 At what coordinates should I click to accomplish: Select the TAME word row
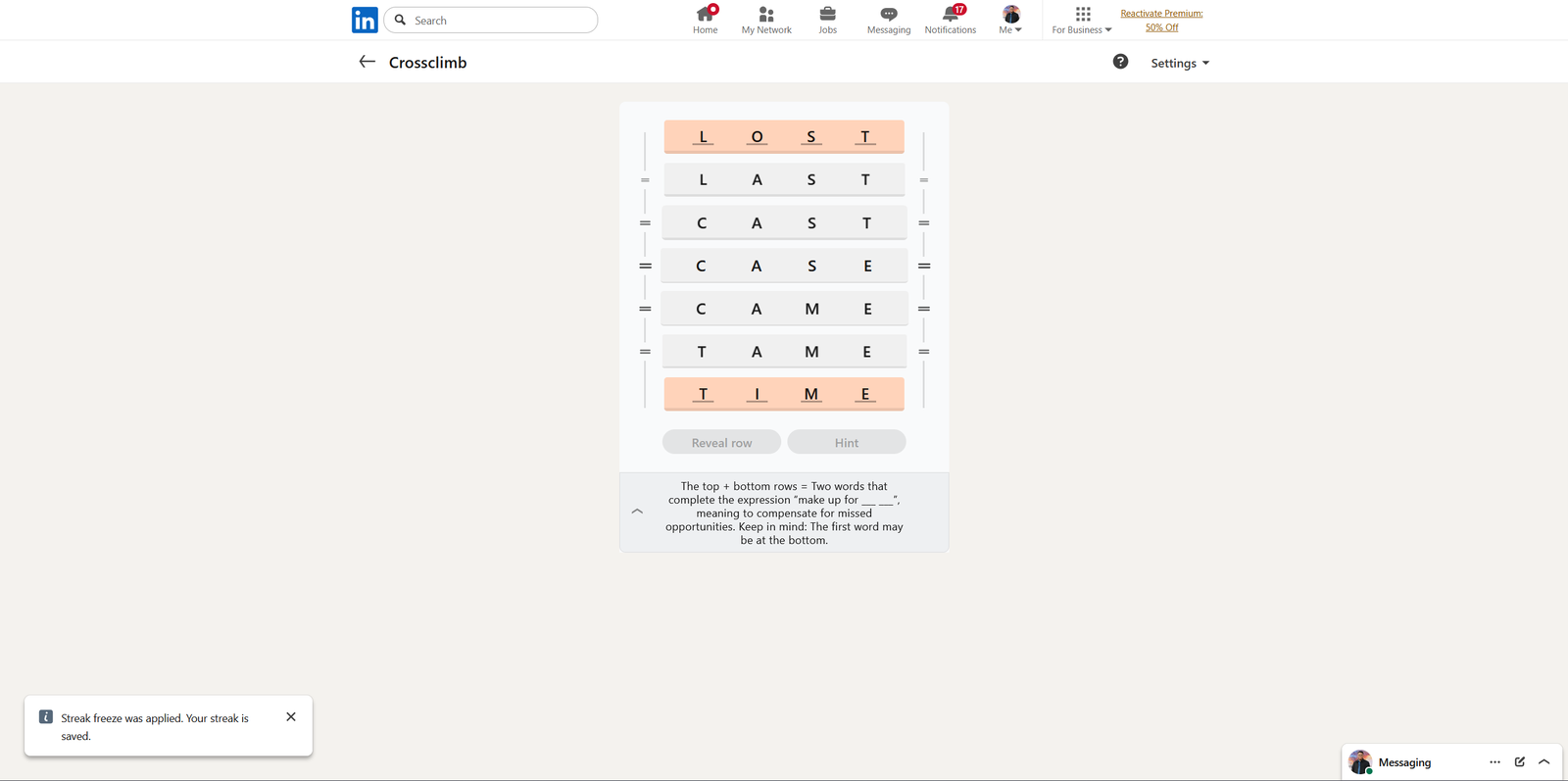[x=784, y=352]
